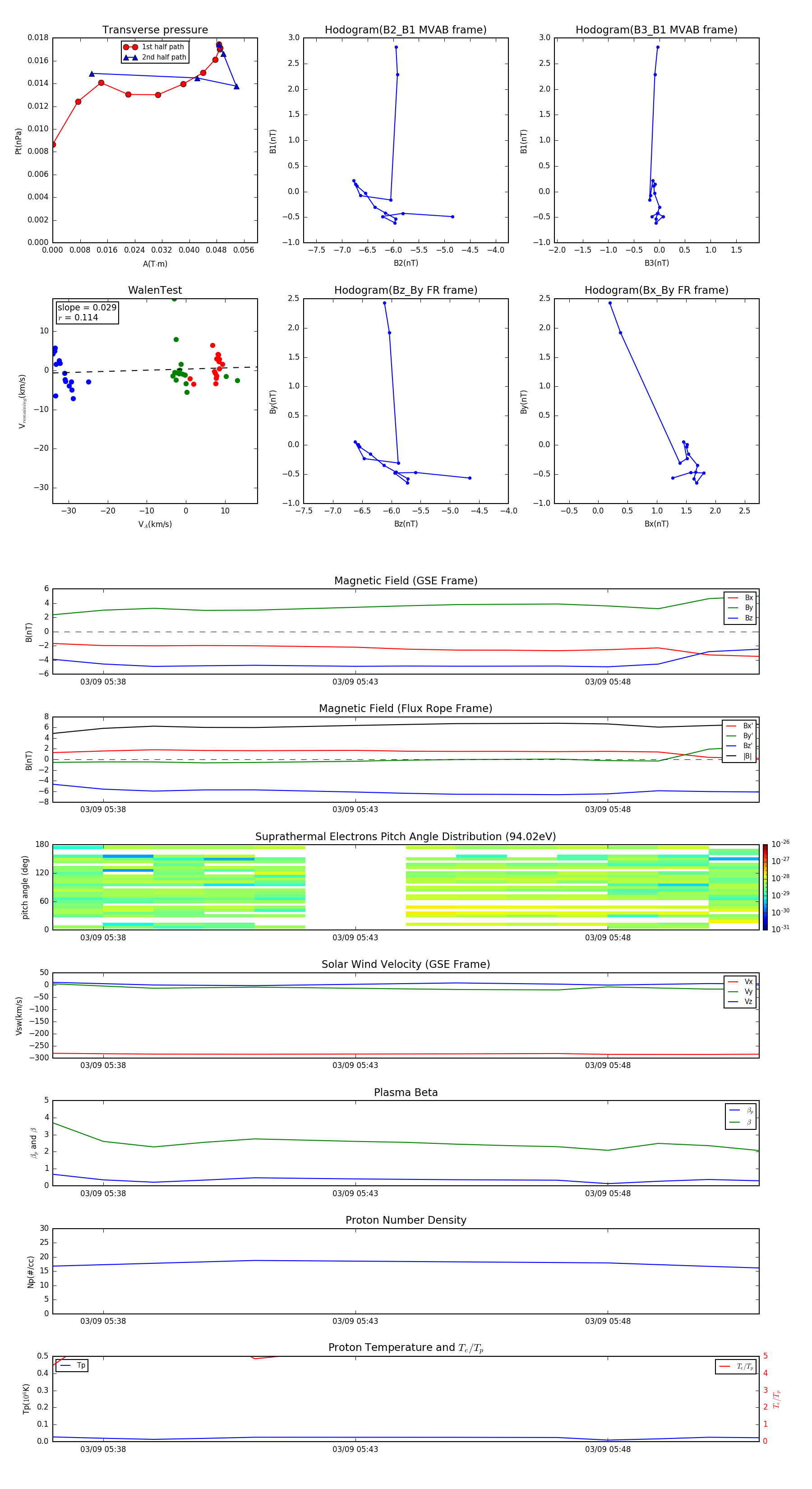Screen dimensions: 812x1489
Task: Click the Bz legend entry in GSE magnetic field panel
Action: pyautogui.click(x=740, y=618)
